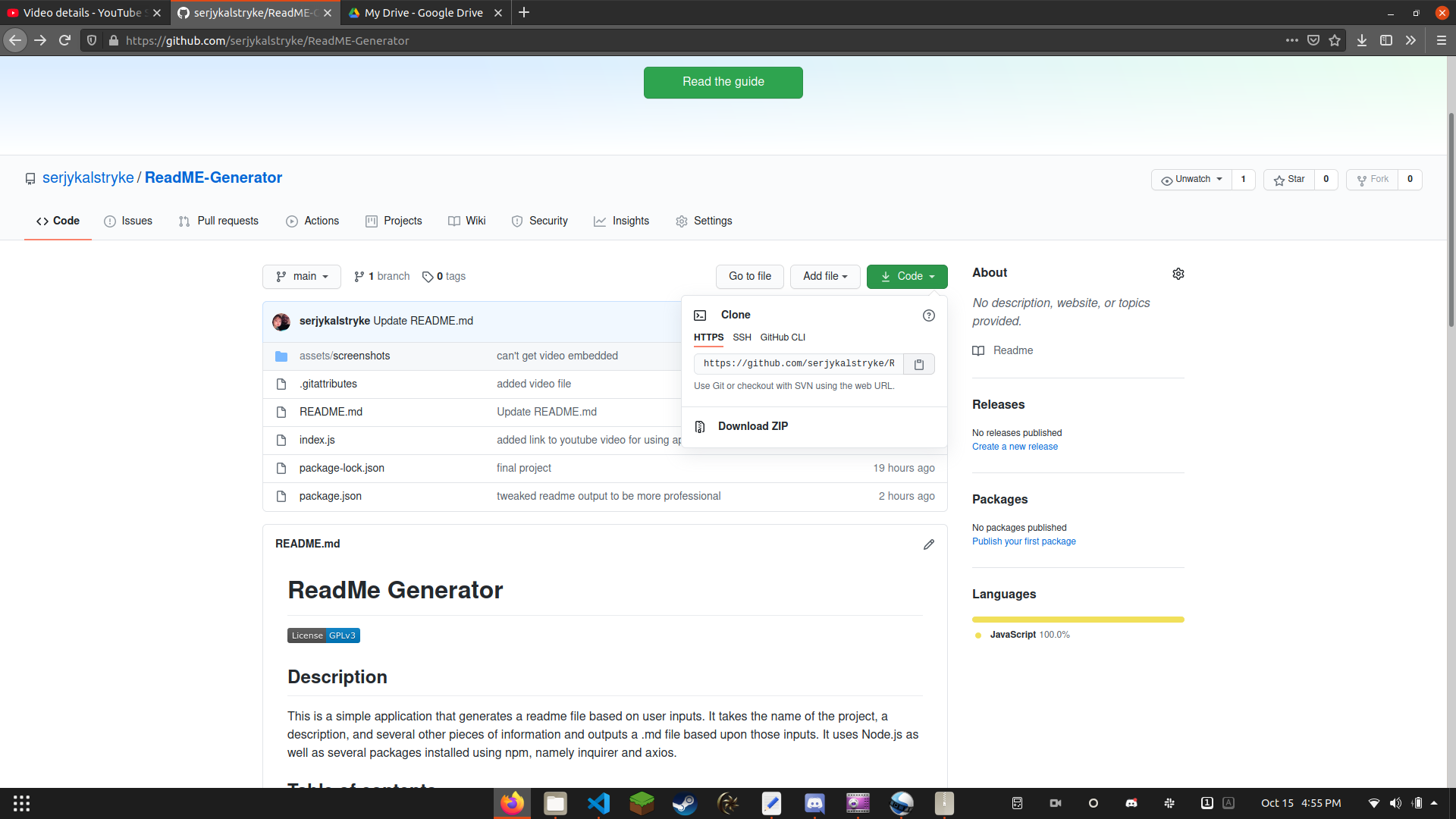Click the Download ZIP option
1456x819 pixels.
point(752,426)
